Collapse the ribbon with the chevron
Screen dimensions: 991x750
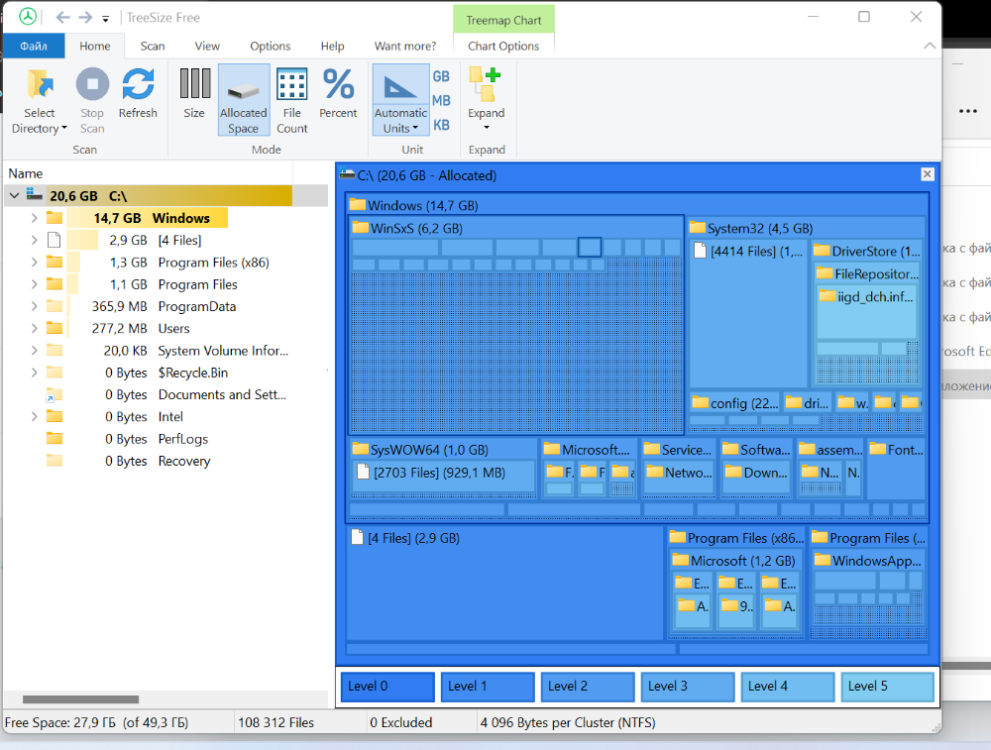(x=929, y=45)
